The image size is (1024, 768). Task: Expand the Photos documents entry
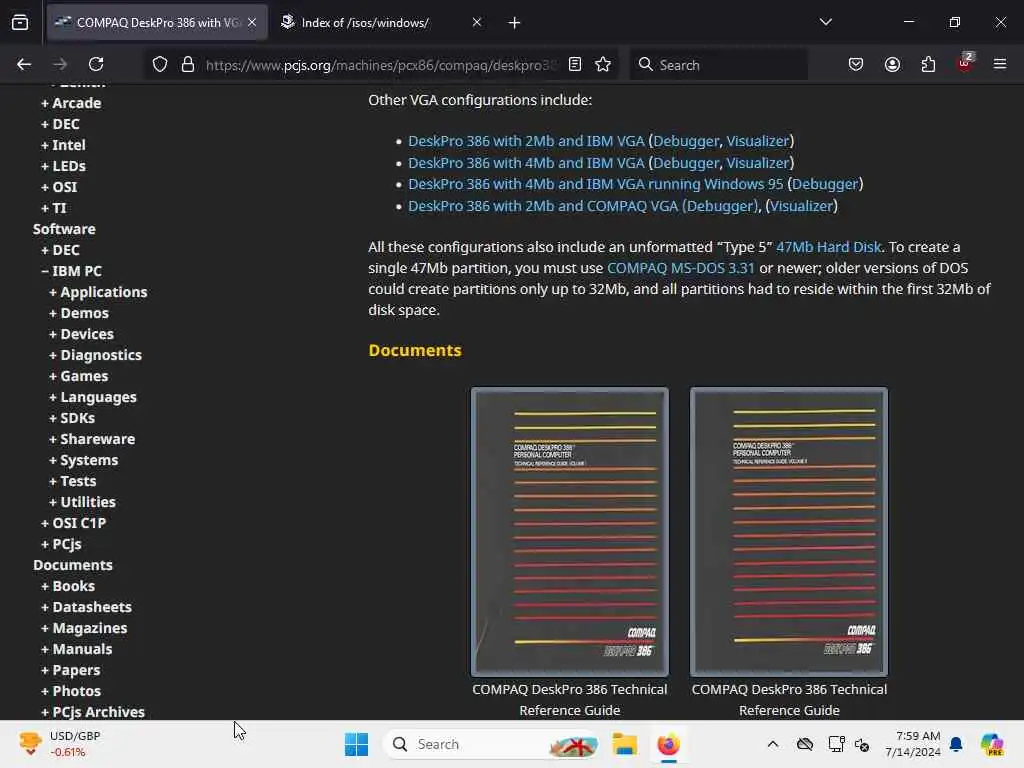[71, 691]
